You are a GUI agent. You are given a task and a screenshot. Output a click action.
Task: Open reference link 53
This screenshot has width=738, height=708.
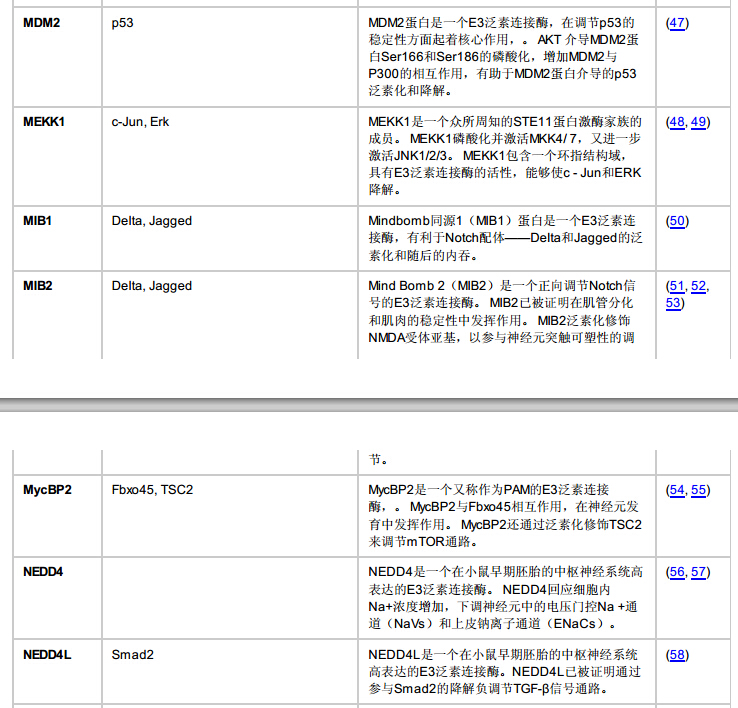coord(673,303)
